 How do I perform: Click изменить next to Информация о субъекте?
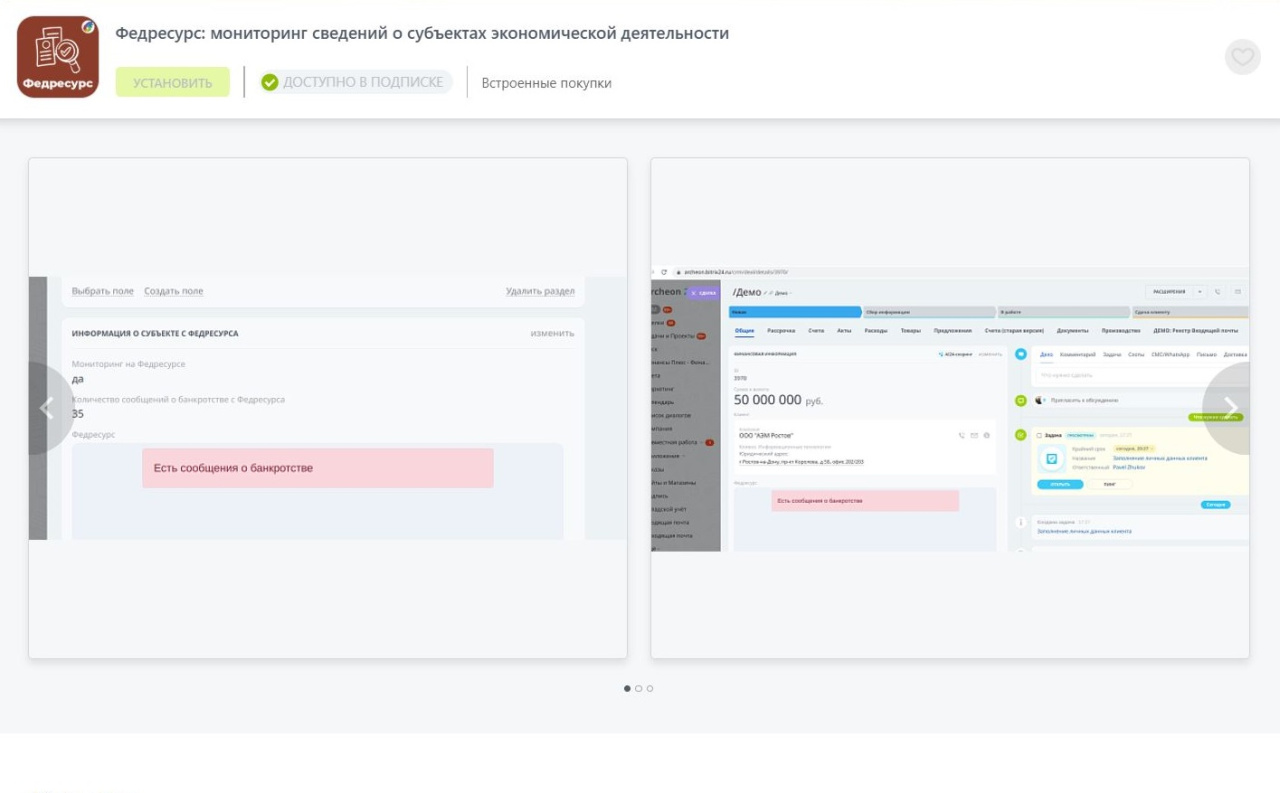coord(552,333)
